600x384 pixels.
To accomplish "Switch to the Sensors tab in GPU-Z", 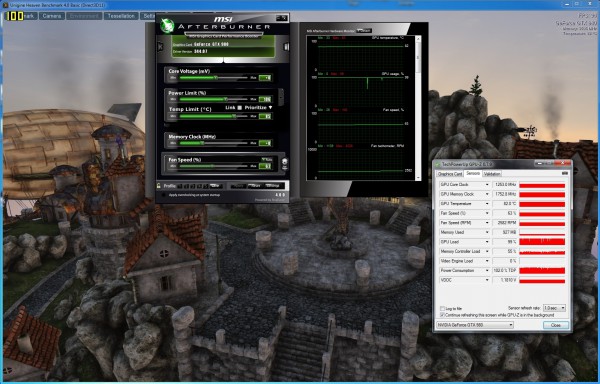I will pos(473,174).
